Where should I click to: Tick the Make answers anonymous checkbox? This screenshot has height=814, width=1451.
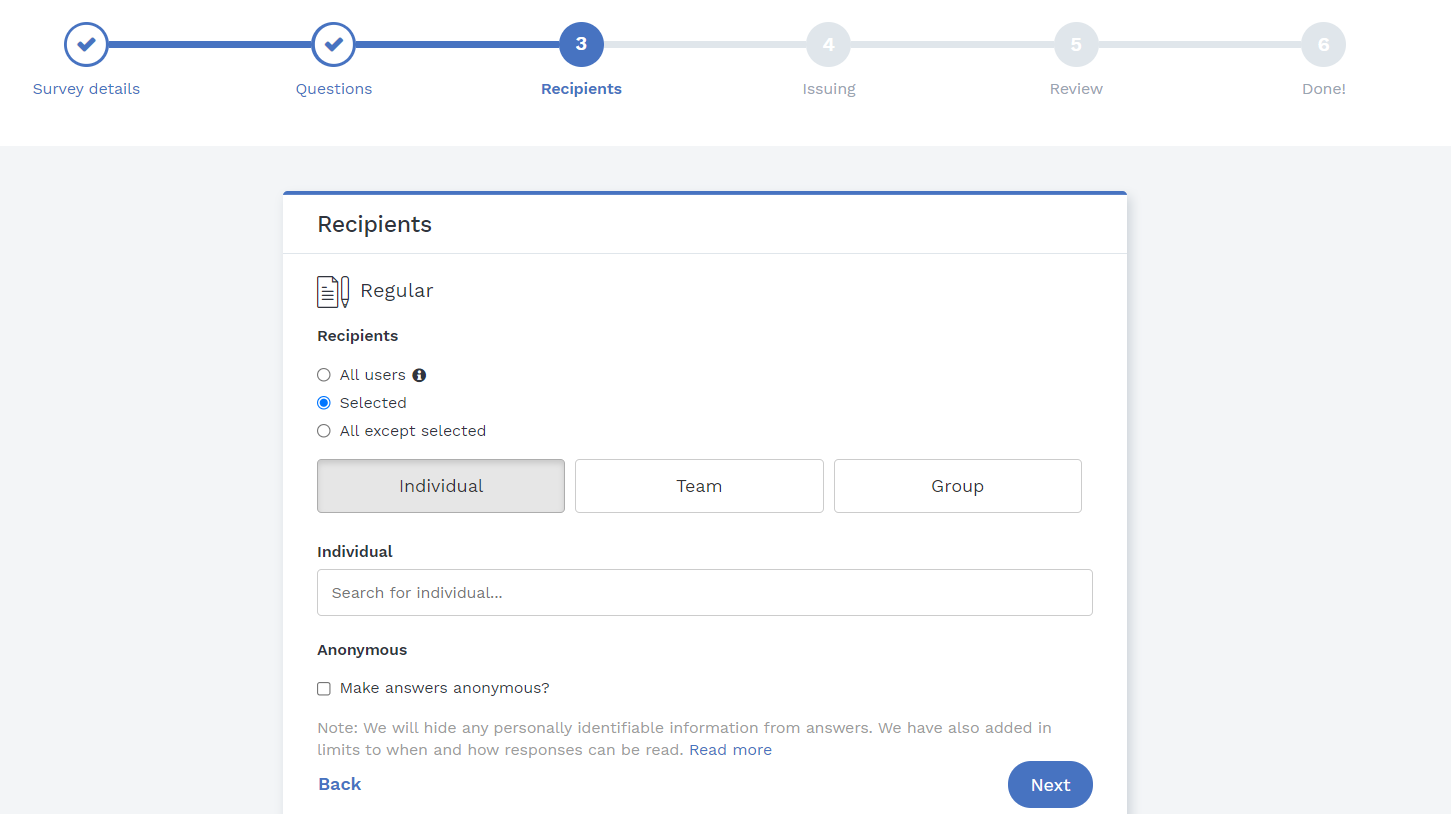coord(324,689)
